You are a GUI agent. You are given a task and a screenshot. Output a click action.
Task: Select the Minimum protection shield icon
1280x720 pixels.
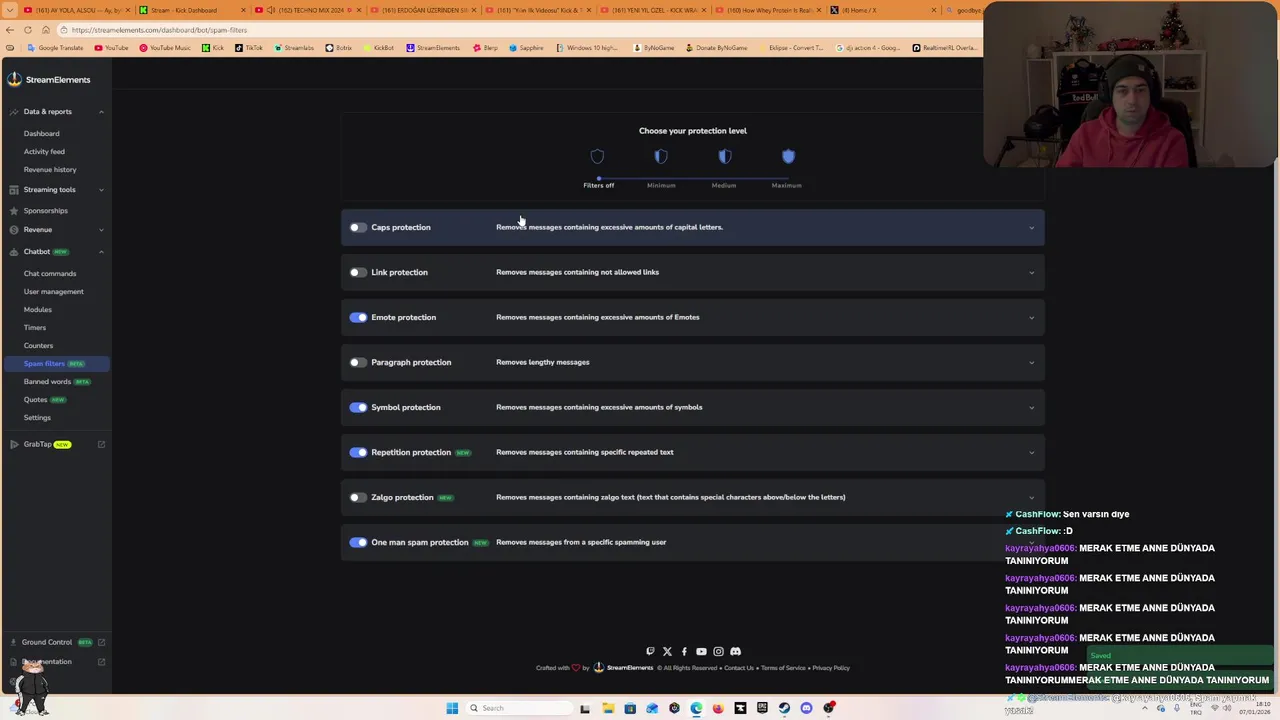[x=661, y=156]
